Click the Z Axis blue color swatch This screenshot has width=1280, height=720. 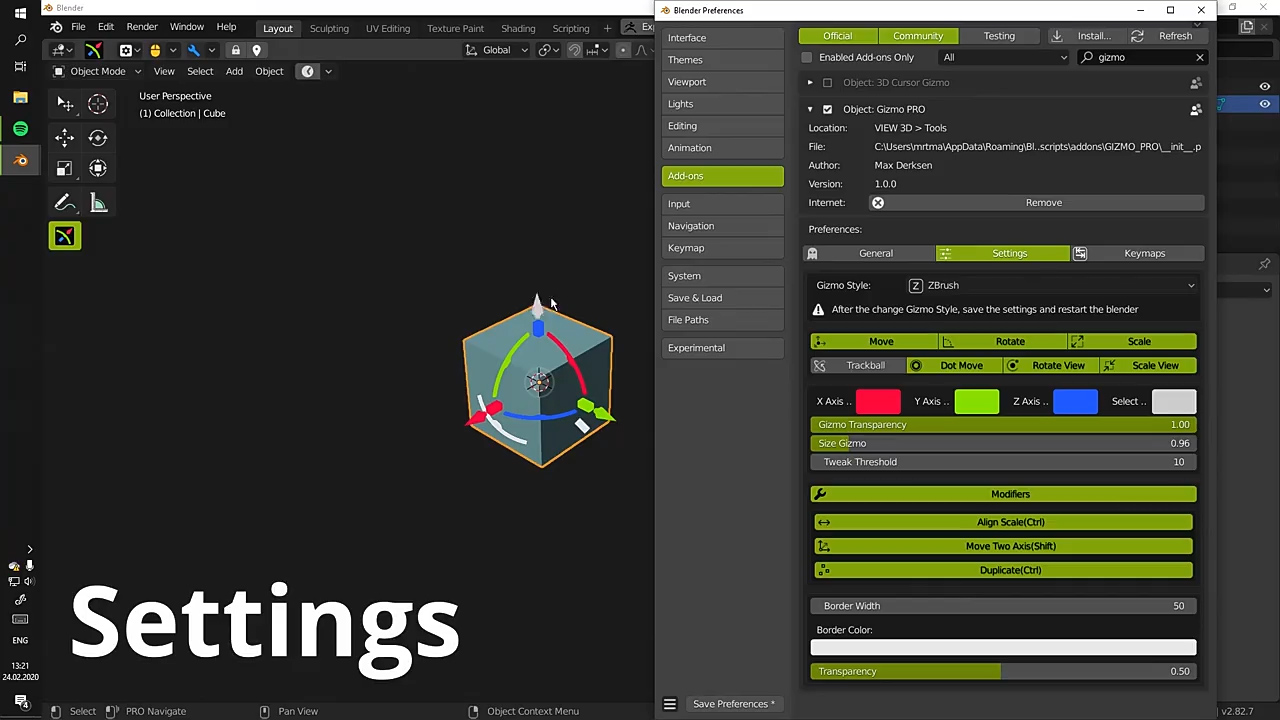[x=1075, y=402]
